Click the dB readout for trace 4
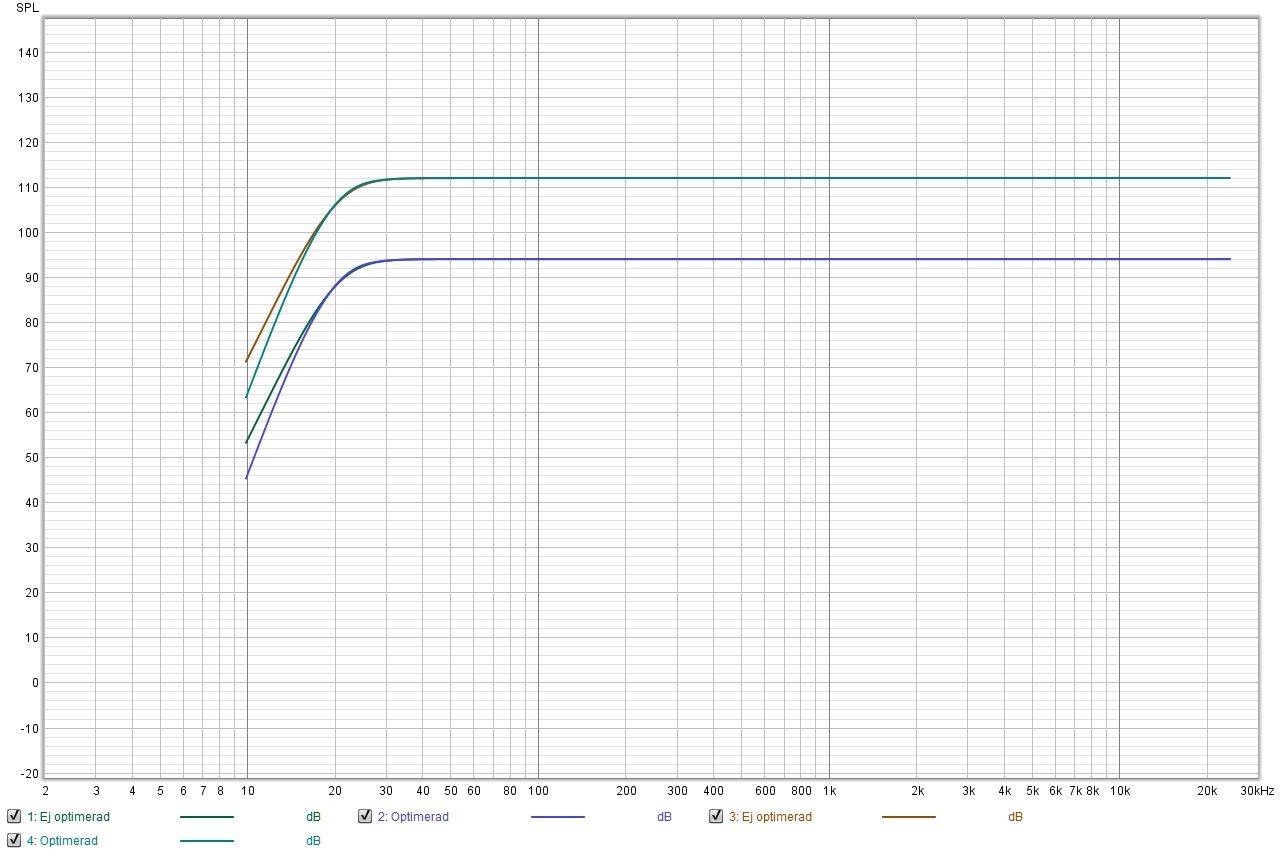This screenshot has width=1280, height=855. 314,841
